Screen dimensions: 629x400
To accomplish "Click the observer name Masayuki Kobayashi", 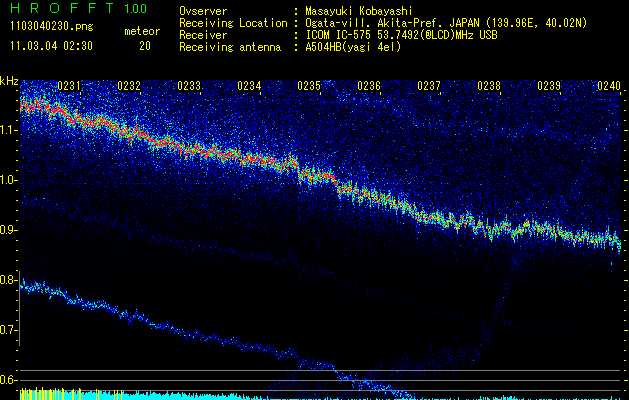I will [x=359, y=11].
